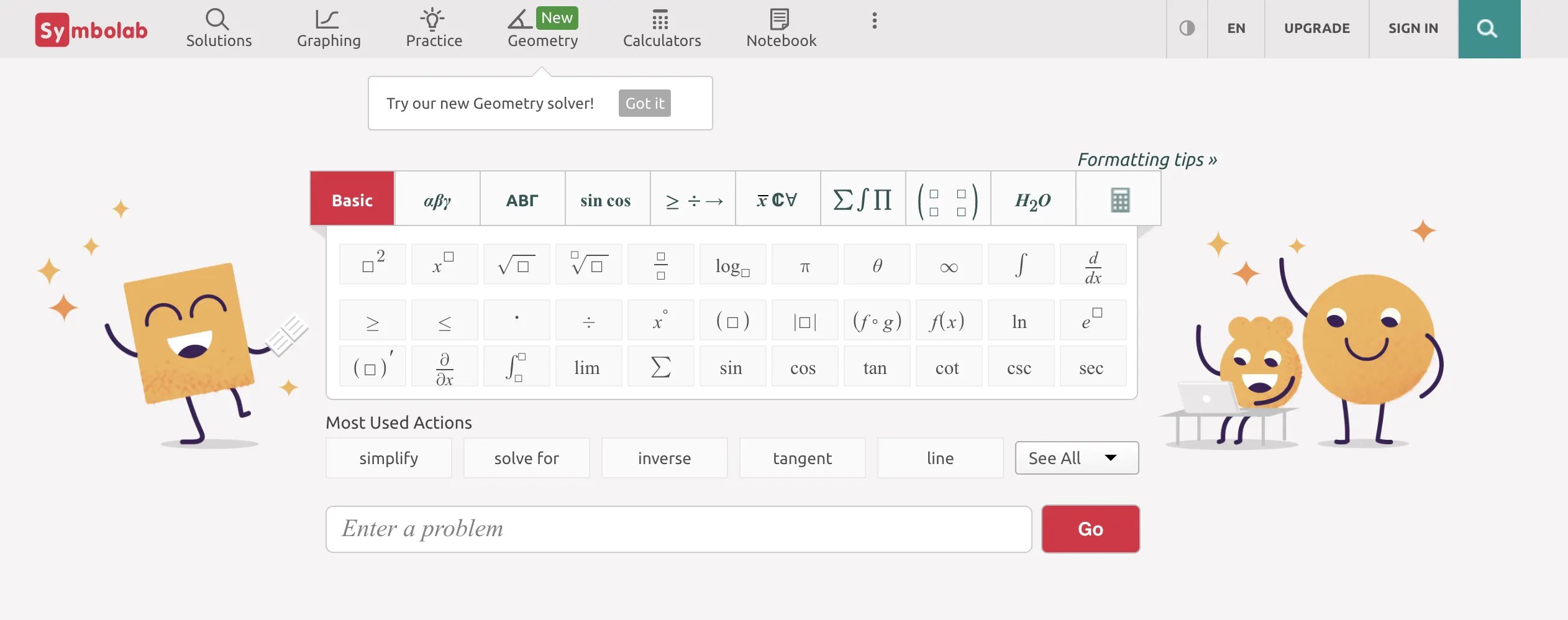Insert the summation sigma symbol
1568x620 pixels.
click(x=660, y=366)
